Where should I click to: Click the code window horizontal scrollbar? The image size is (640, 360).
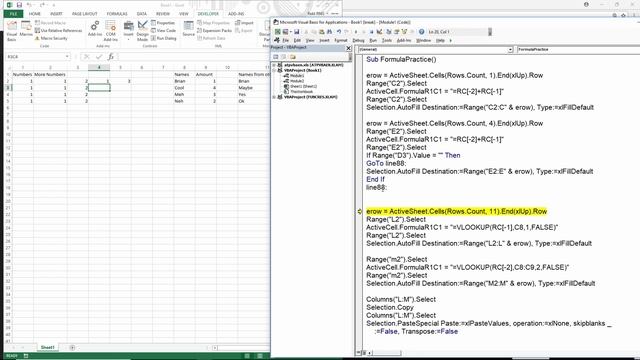(x=386, y=353)
